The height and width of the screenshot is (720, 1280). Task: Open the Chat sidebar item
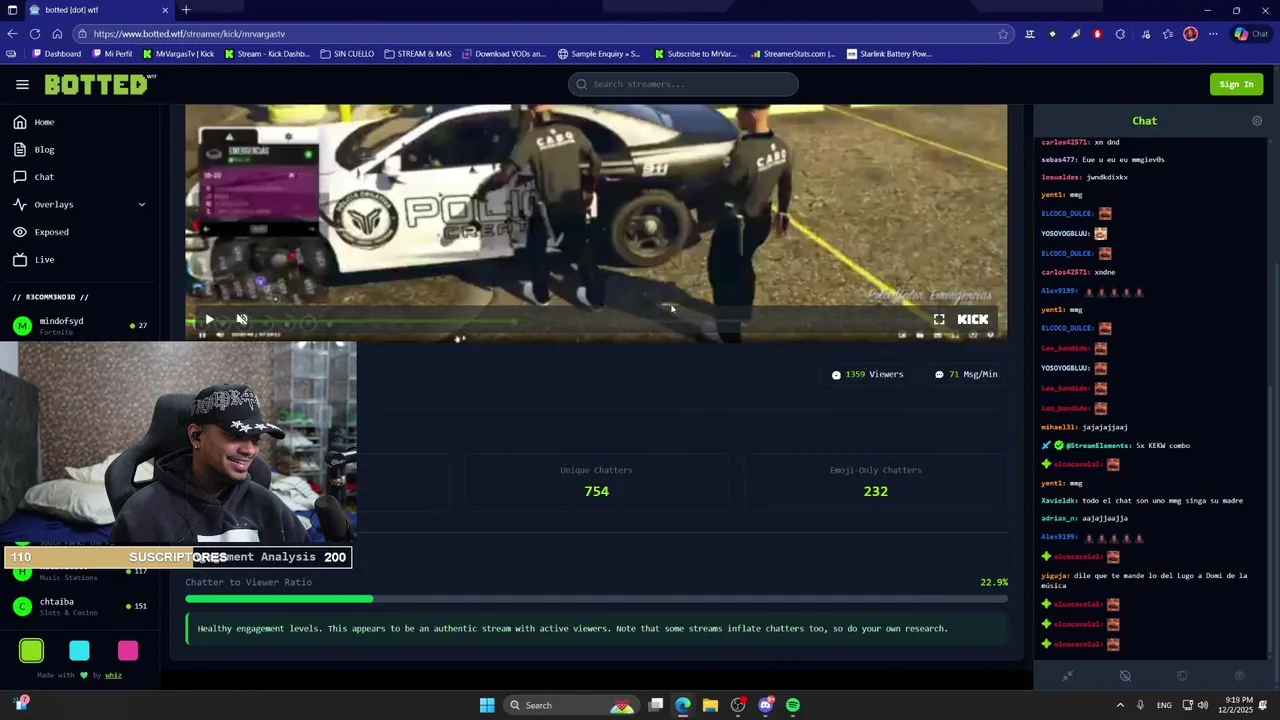(80, 177)
